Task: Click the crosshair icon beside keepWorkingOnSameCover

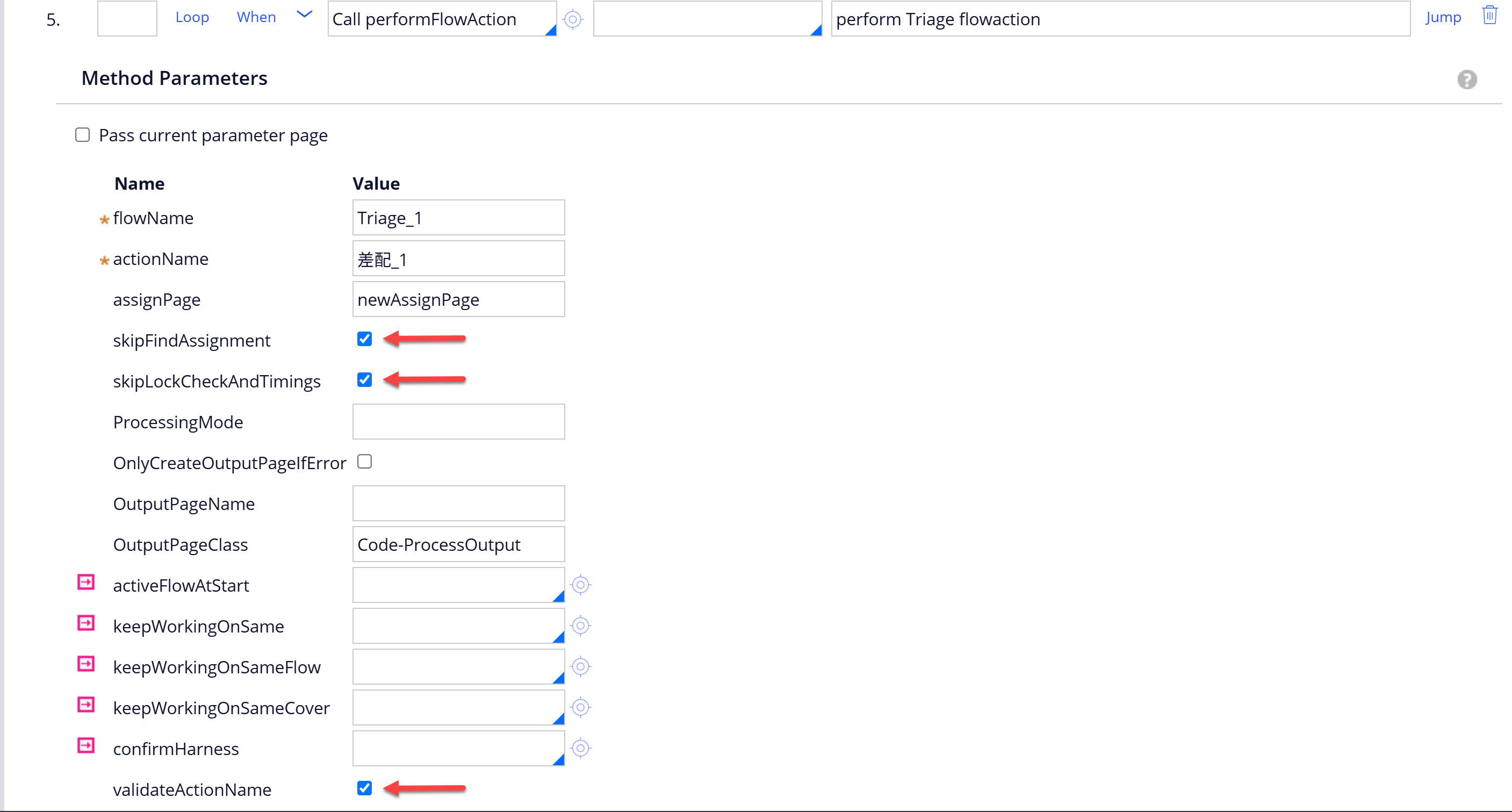Action: pos(580,708)
